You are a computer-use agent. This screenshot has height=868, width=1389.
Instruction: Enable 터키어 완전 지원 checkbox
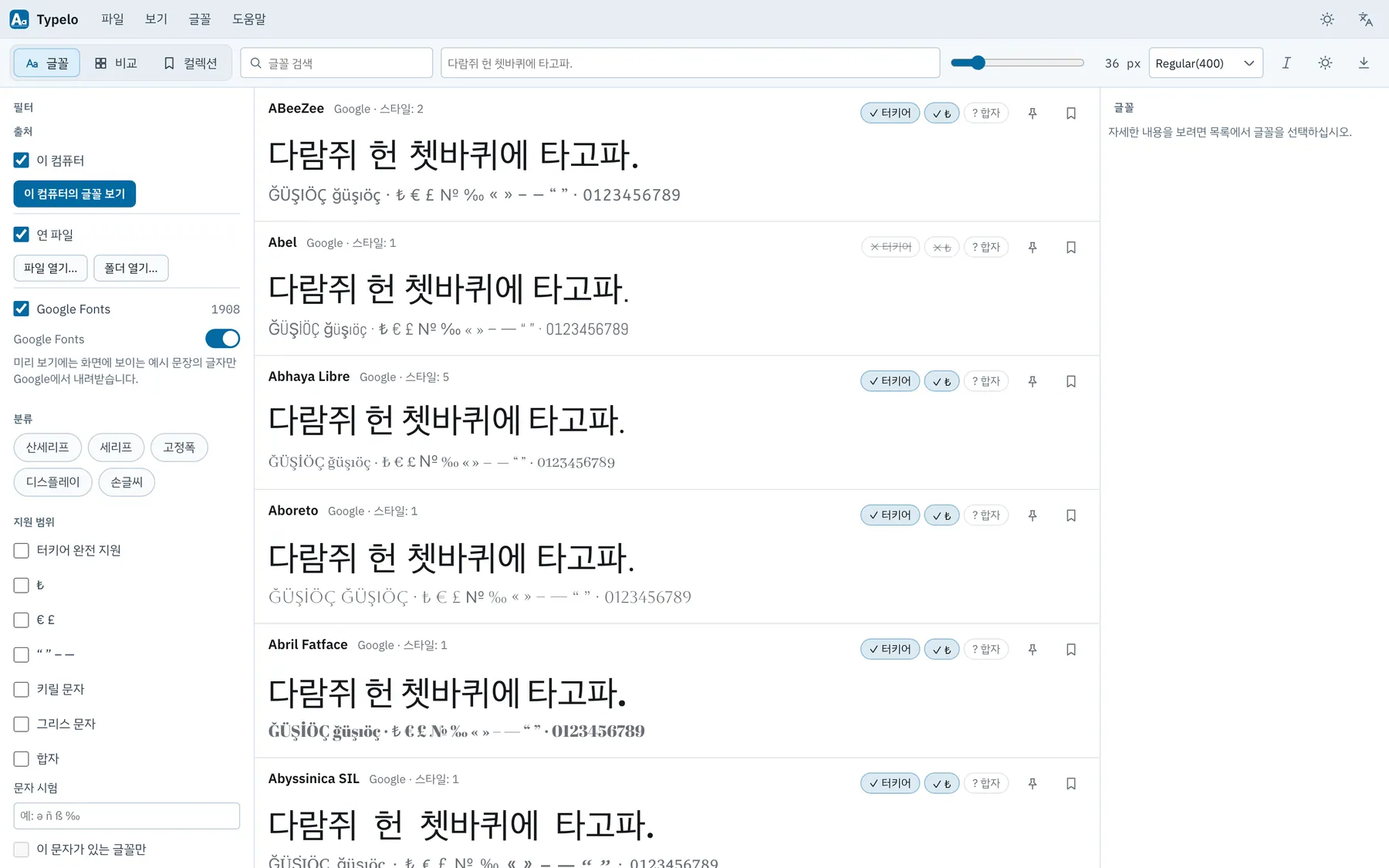(22, 551)
